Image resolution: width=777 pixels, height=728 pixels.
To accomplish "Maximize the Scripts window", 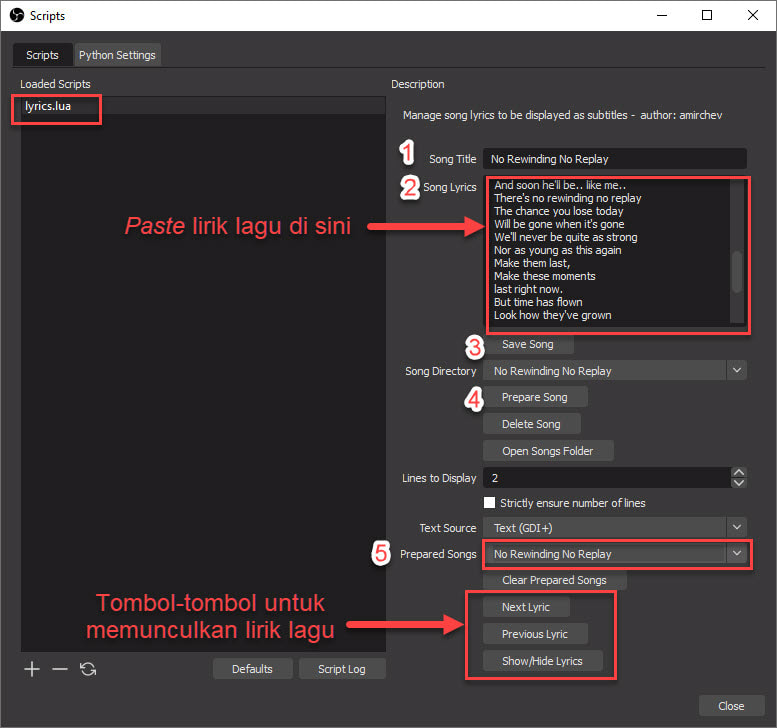I will [x=707, y=15].
